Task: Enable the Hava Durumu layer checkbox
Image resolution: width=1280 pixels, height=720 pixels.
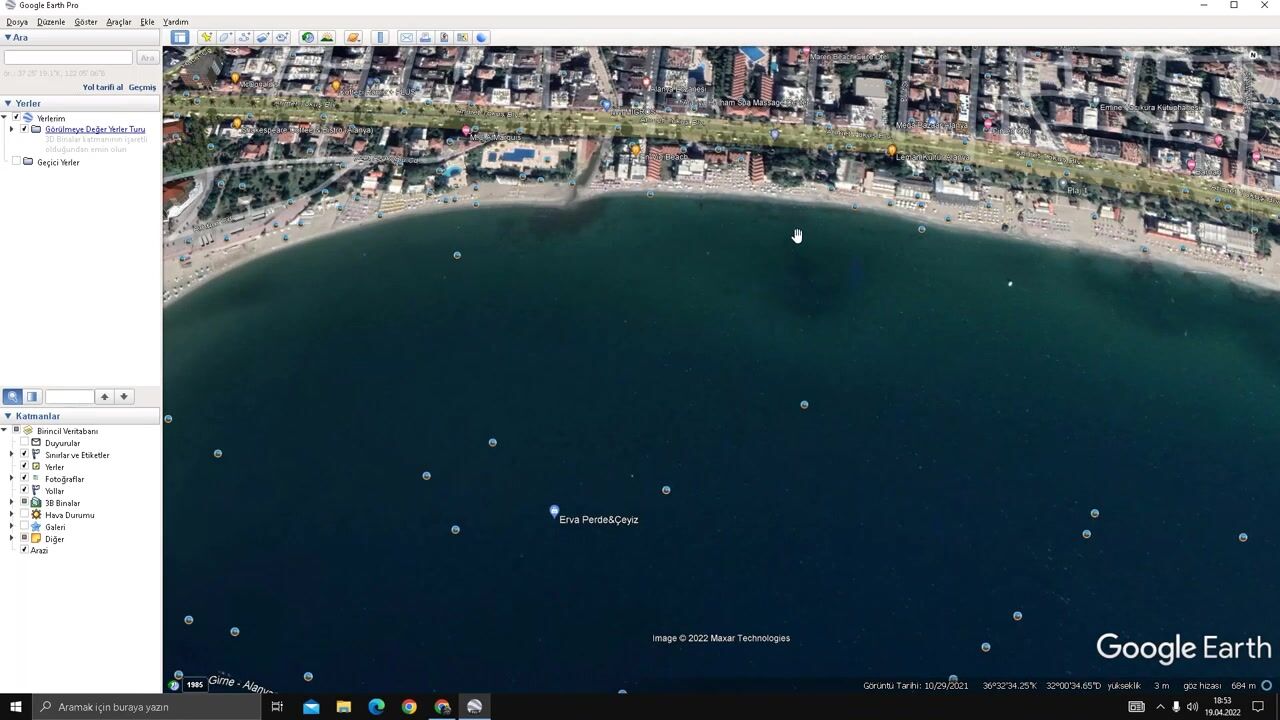Action: (24, 515)
